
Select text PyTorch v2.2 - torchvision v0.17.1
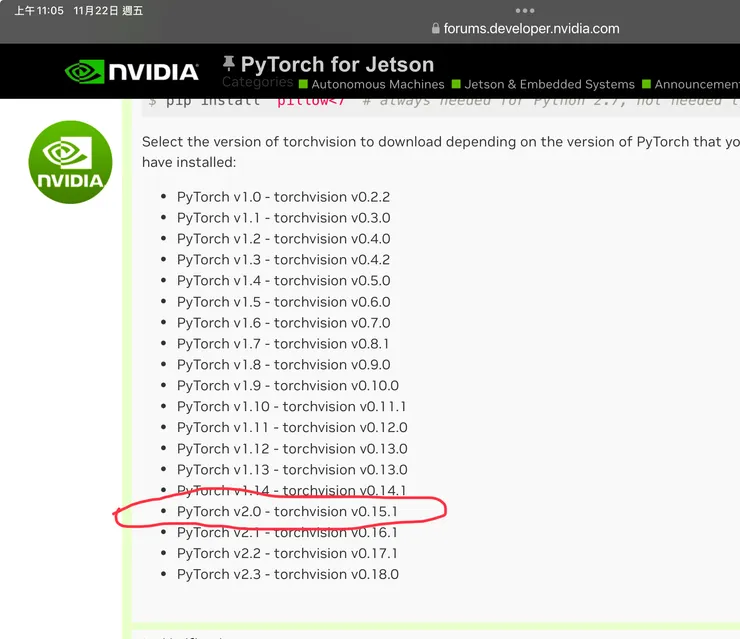[287, 553]
